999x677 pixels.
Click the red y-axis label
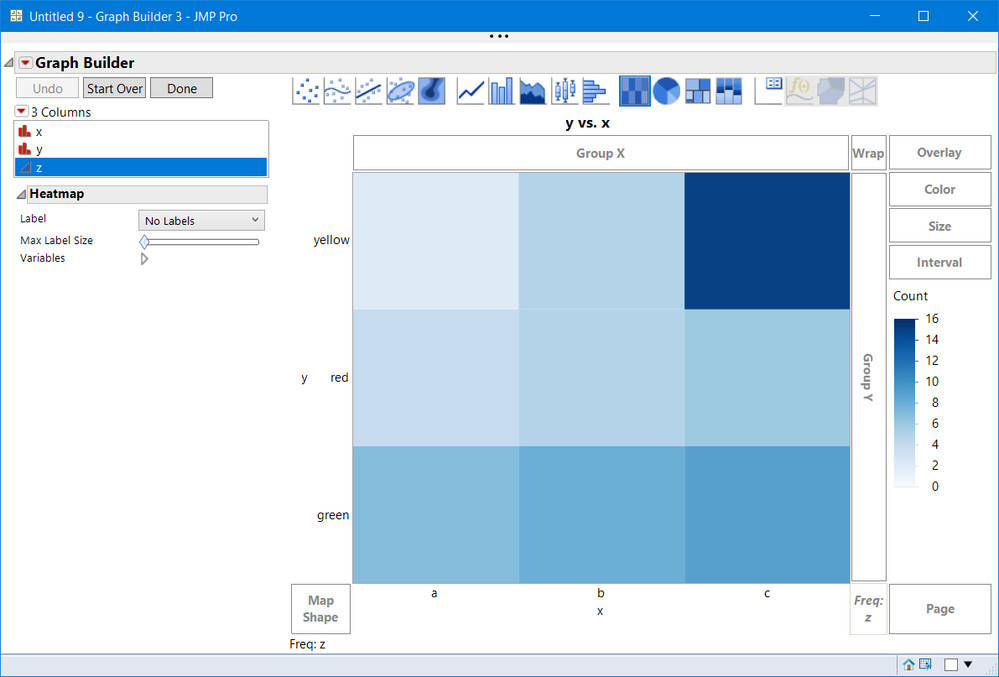pyautogui.click(x=339, y=378)
